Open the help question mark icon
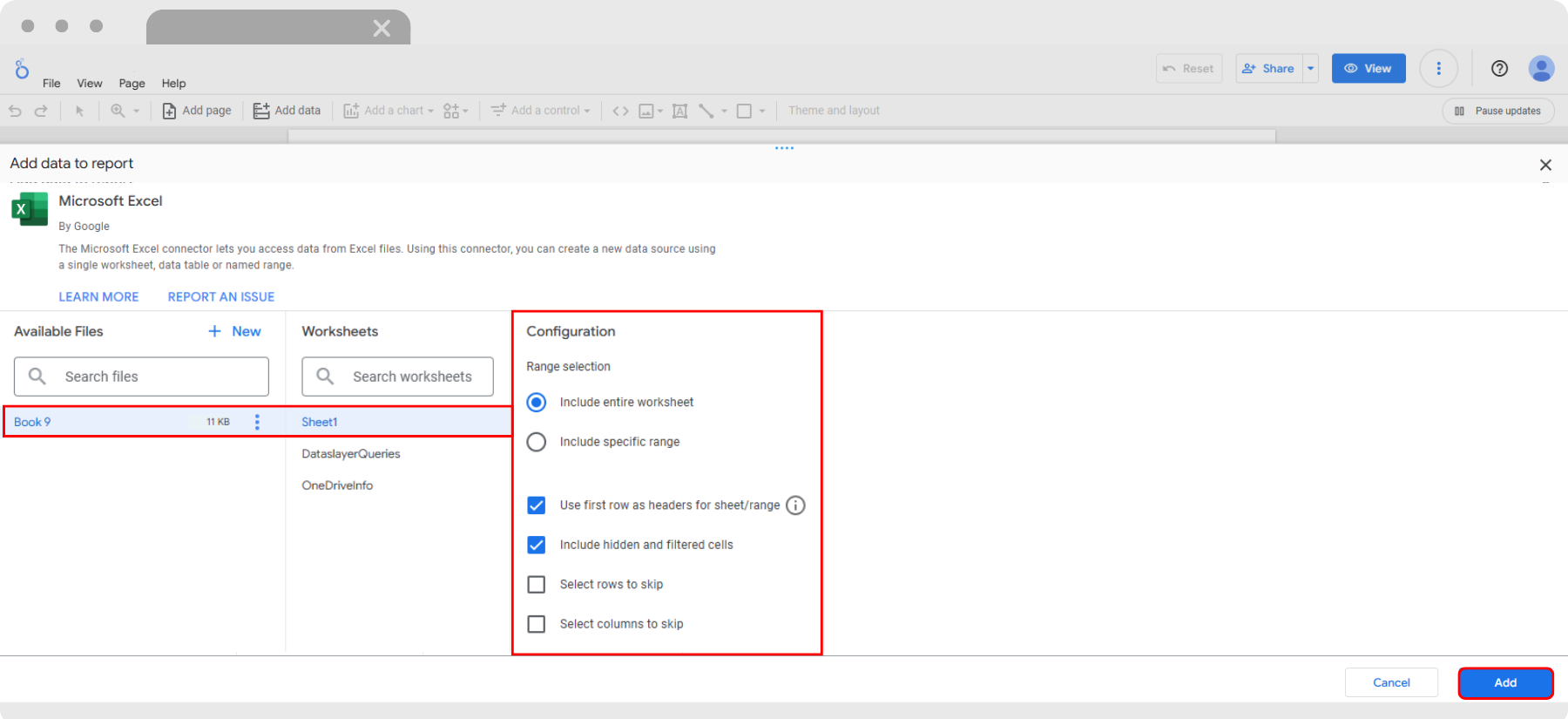Screen dimensions: 1568x719 [1499, 68]
